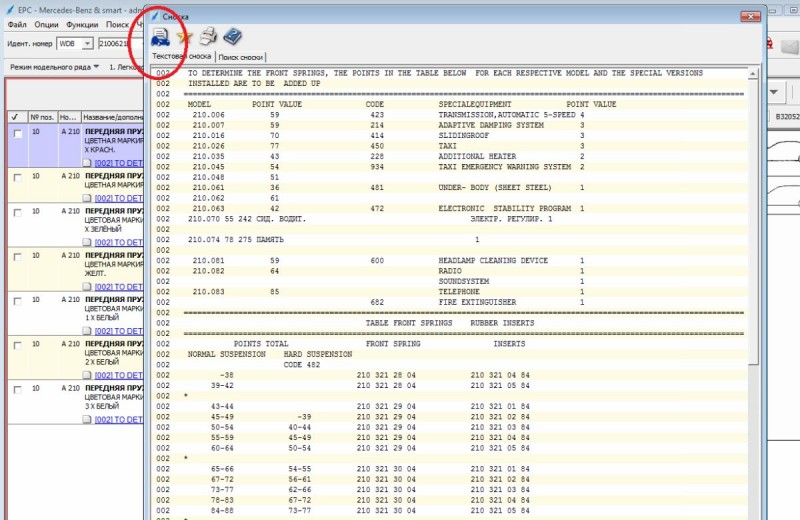Open the Опции menu

click(46, 24)
